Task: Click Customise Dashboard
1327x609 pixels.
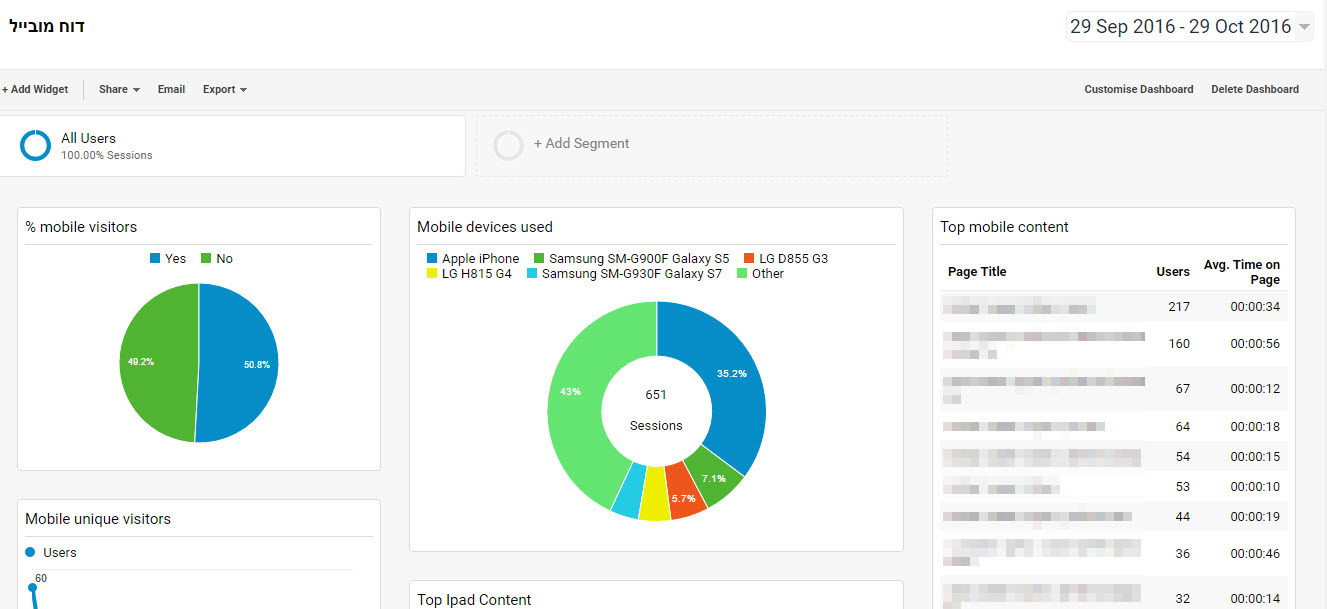Action: click(1139, 89)
